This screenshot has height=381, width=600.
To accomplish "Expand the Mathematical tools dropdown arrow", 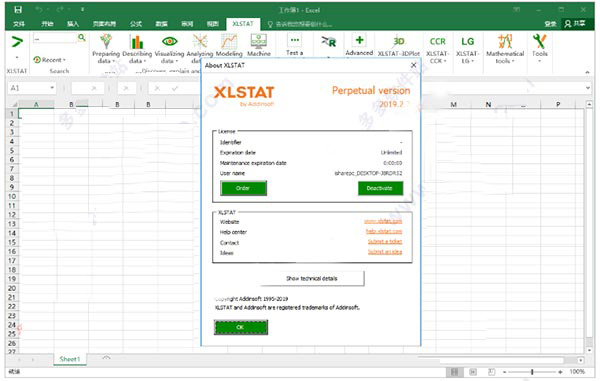I will coord(513,61).
